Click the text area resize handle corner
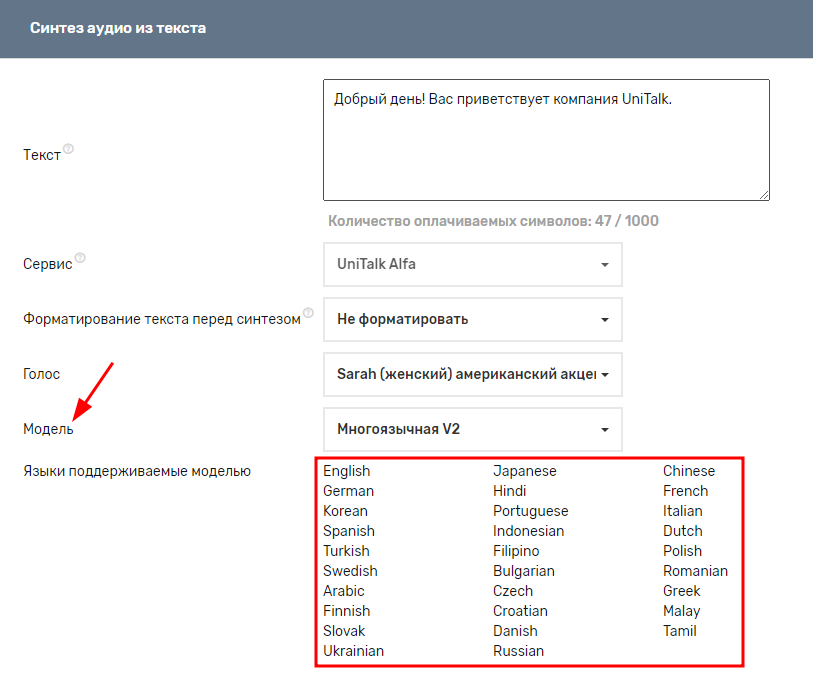The image size is (813, 673). (764, 195)
